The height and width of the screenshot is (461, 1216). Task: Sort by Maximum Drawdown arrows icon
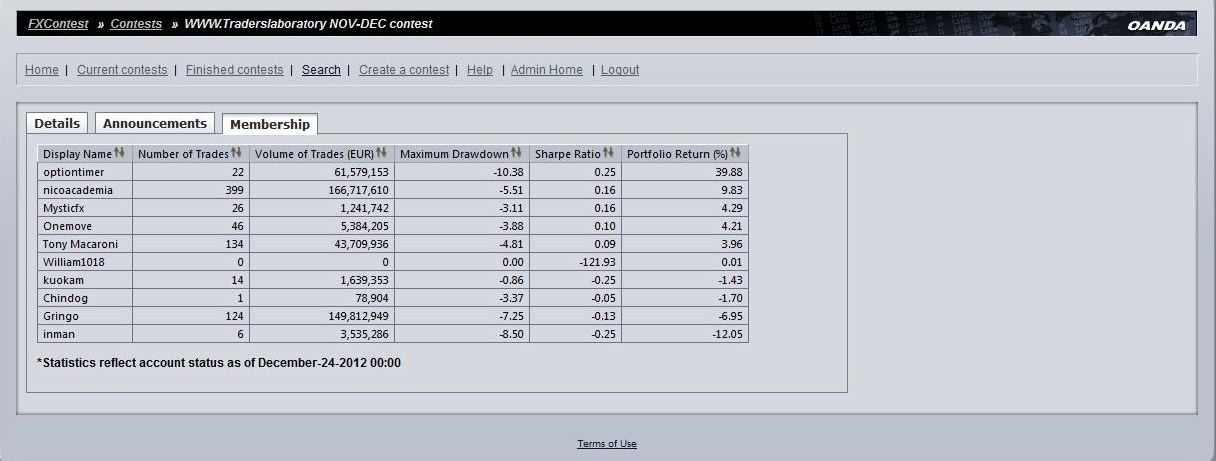[517, 153]
